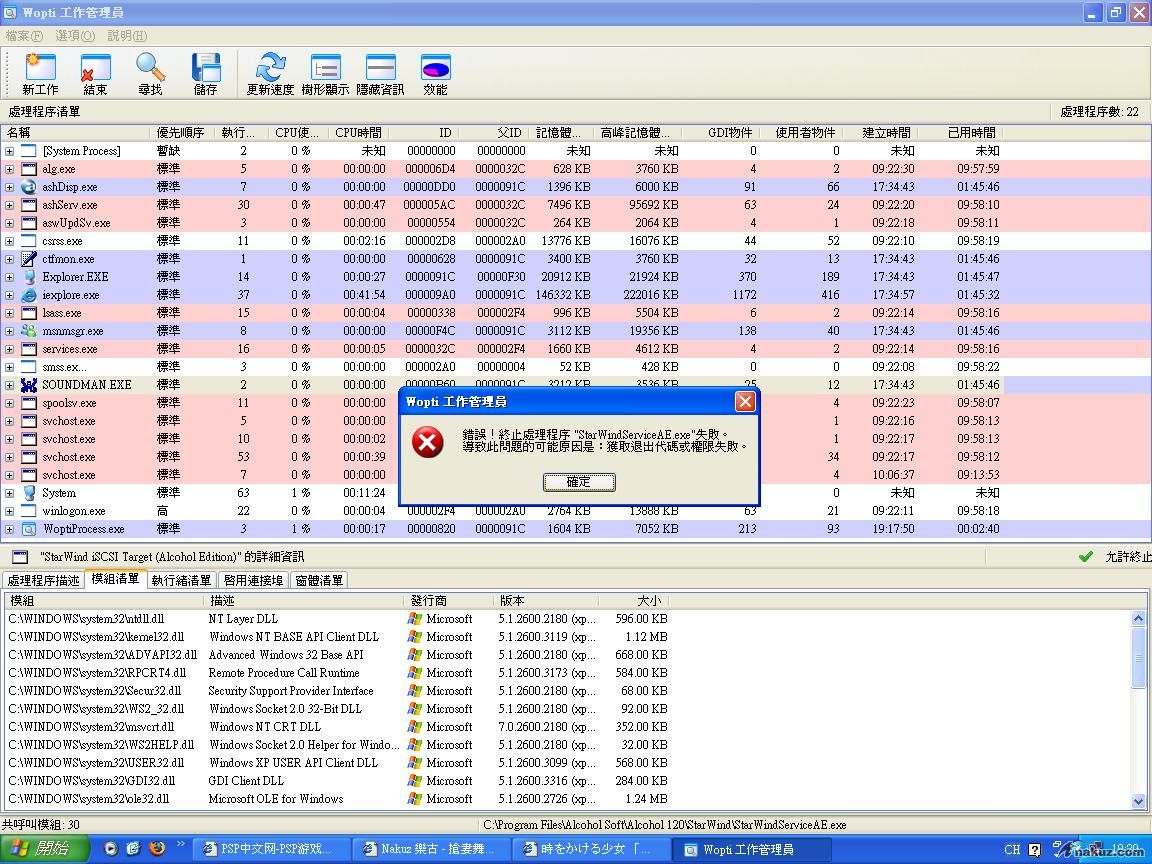The height and width of the screenshot is (864, 1152).
Task: Click the 新工作 (new task) toolbar icon
Action: point(40,68)
